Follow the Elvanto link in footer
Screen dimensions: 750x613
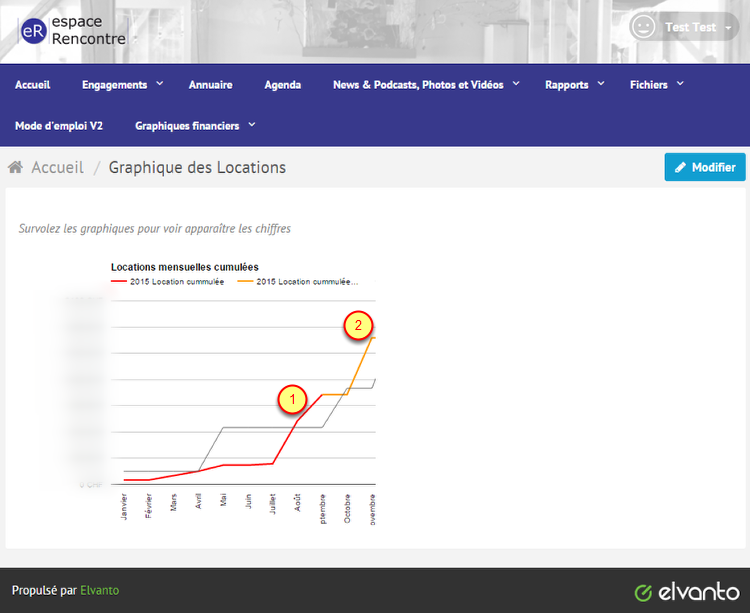point(99,590)
